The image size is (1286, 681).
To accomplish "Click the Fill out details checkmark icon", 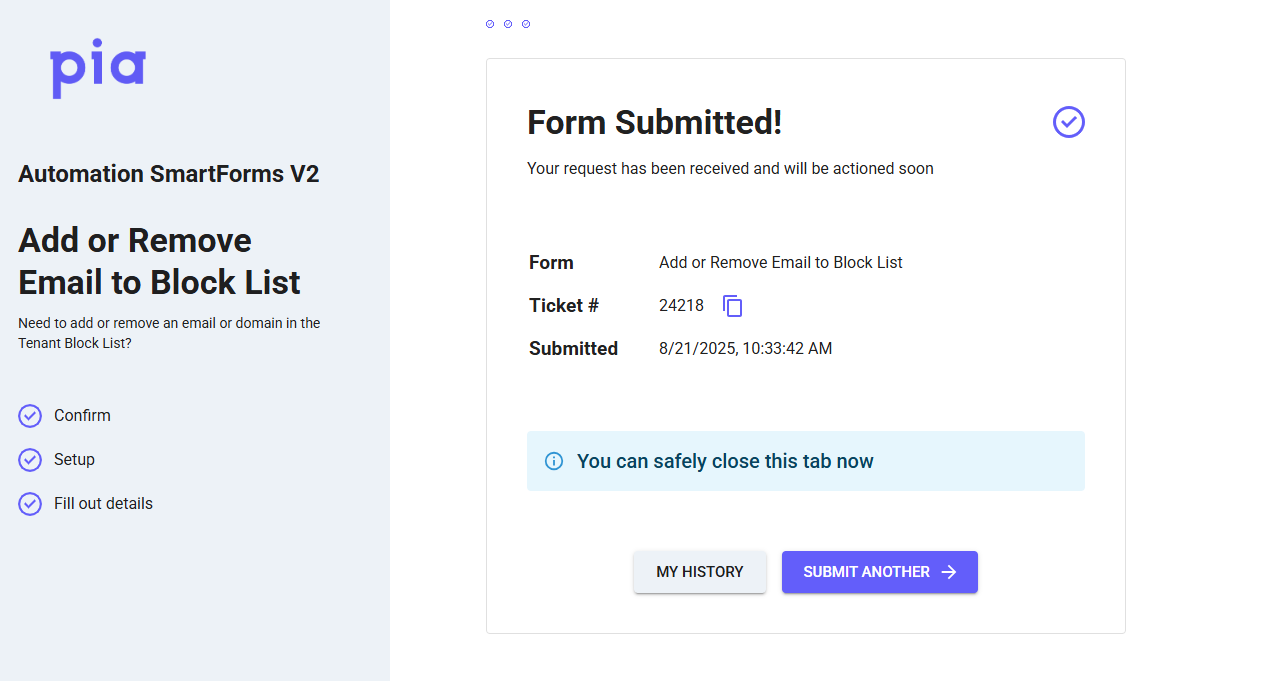I will click(x=30, y=504).
